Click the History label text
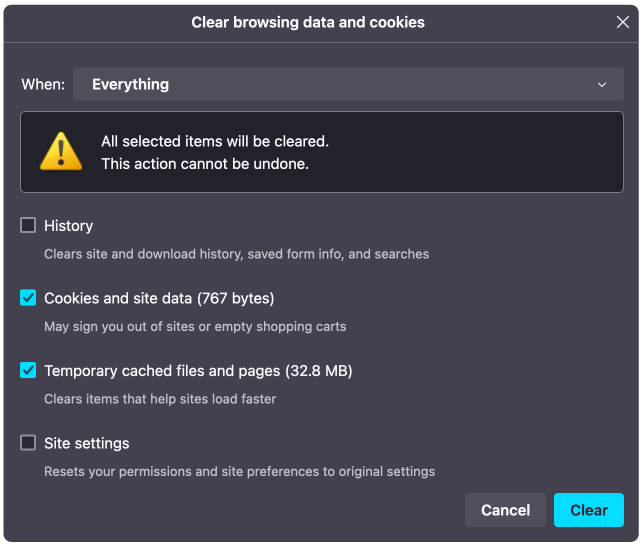 69,226
